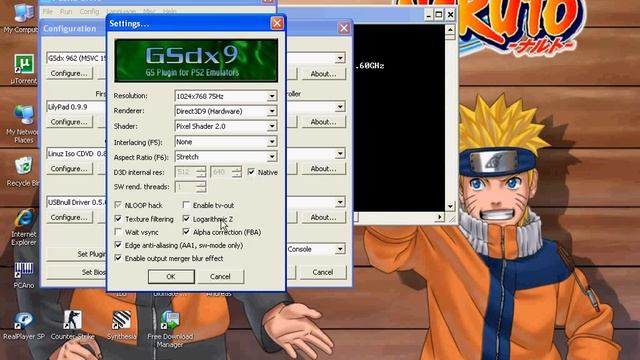Expand the GSdx plugin dropdown in Configuration
The image size is (640, 360).
click(x=340, y=58)
